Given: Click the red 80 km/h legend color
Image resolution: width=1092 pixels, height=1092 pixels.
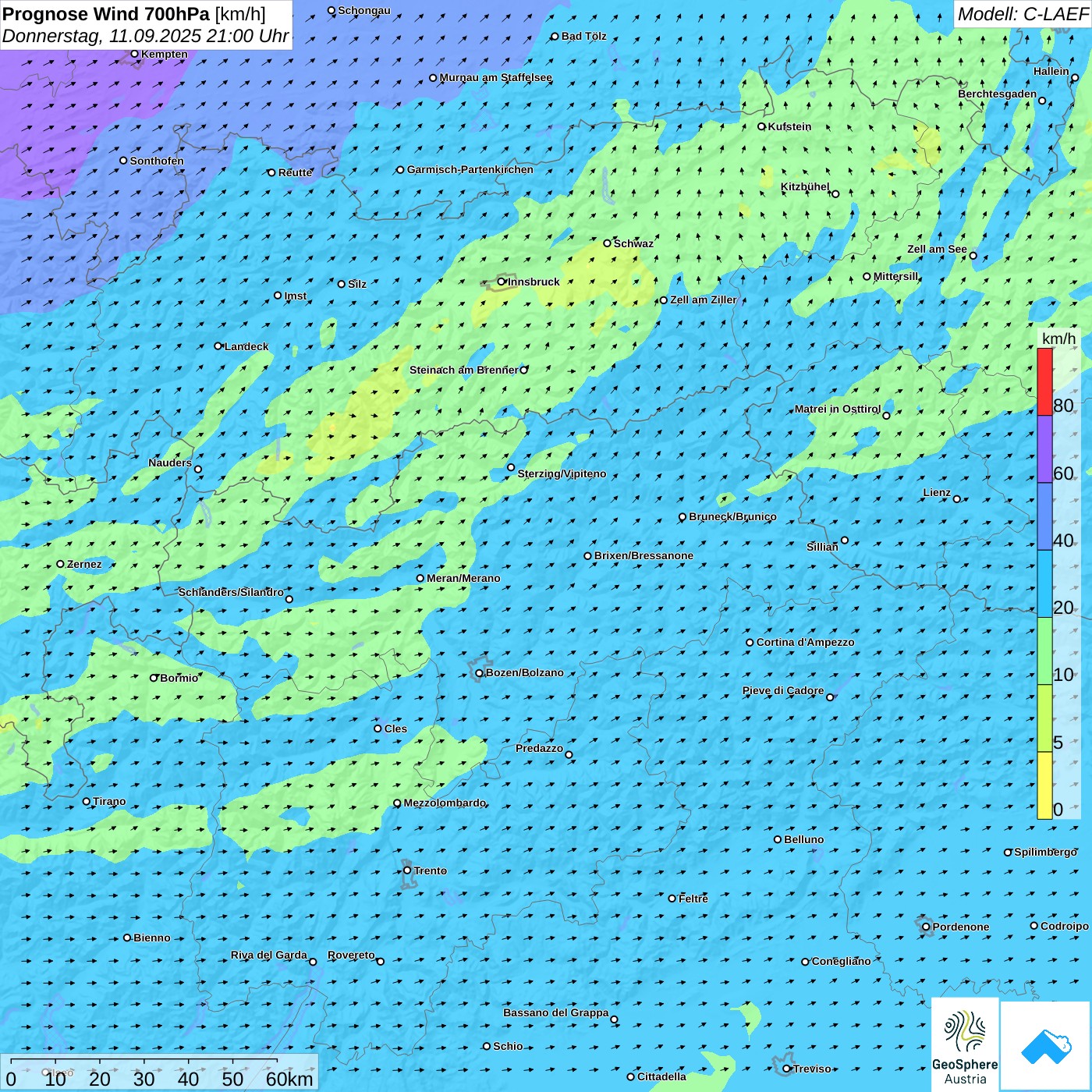Looking at the screenshot, I should click(1044, 381).
